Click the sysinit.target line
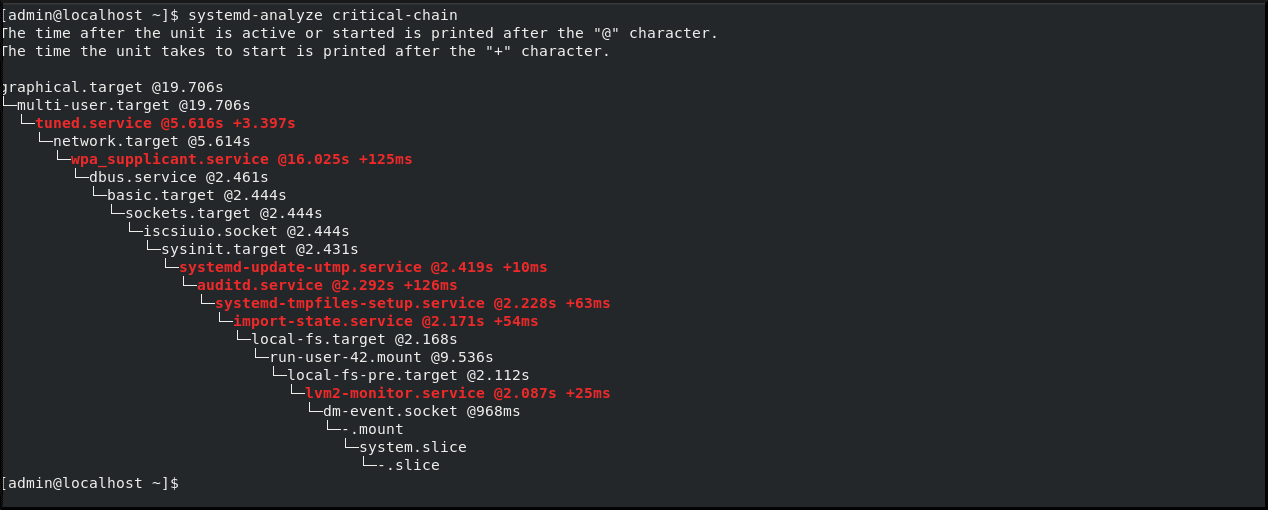 pos(259,249)
